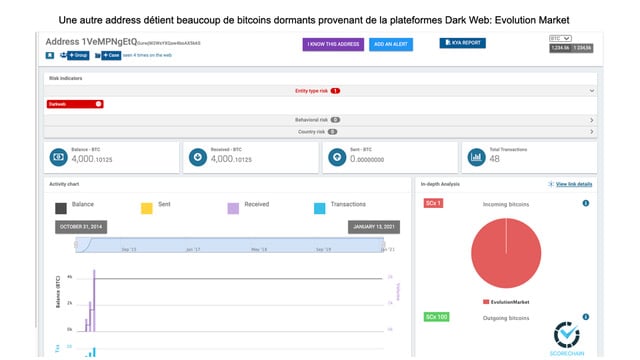Click the Balance BTC wallet icon

(x=58, y=157)
